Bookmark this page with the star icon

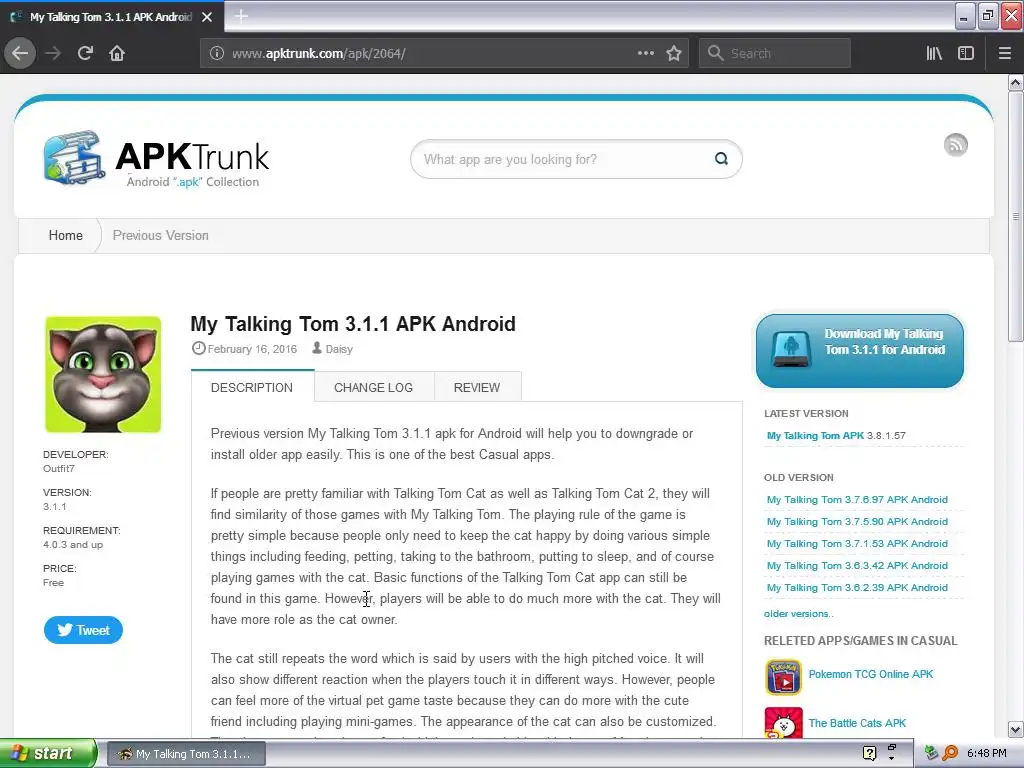[674, 53]
